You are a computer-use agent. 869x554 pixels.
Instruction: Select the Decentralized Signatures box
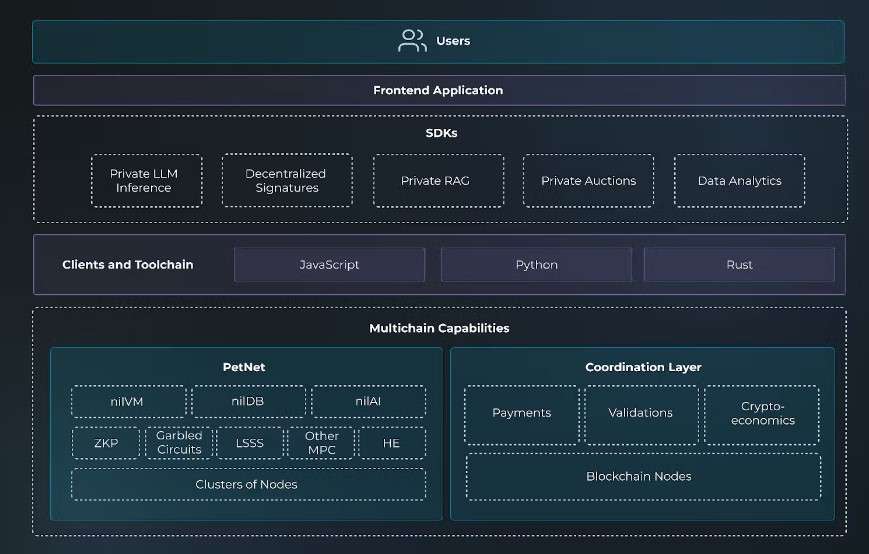pyautogui.click(x=287, y=181)
